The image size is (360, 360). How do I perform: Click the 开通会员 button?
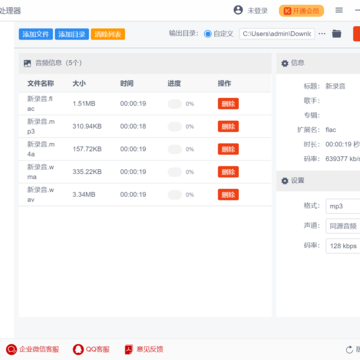coord(301,11)
